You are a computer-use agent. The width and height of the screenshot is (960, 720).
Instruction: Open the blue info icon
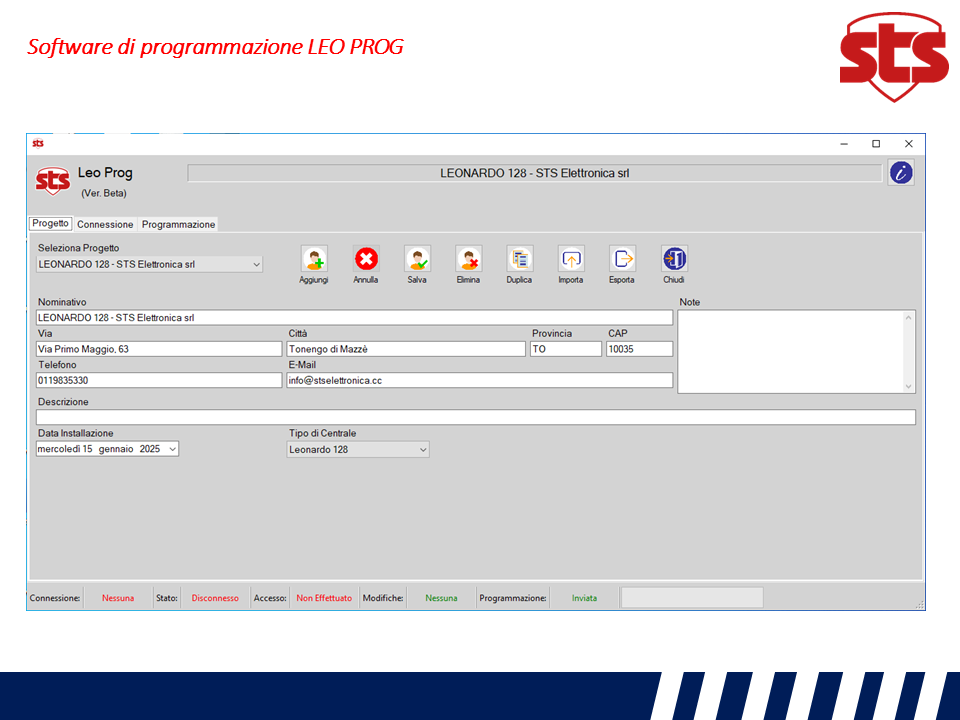901,173
